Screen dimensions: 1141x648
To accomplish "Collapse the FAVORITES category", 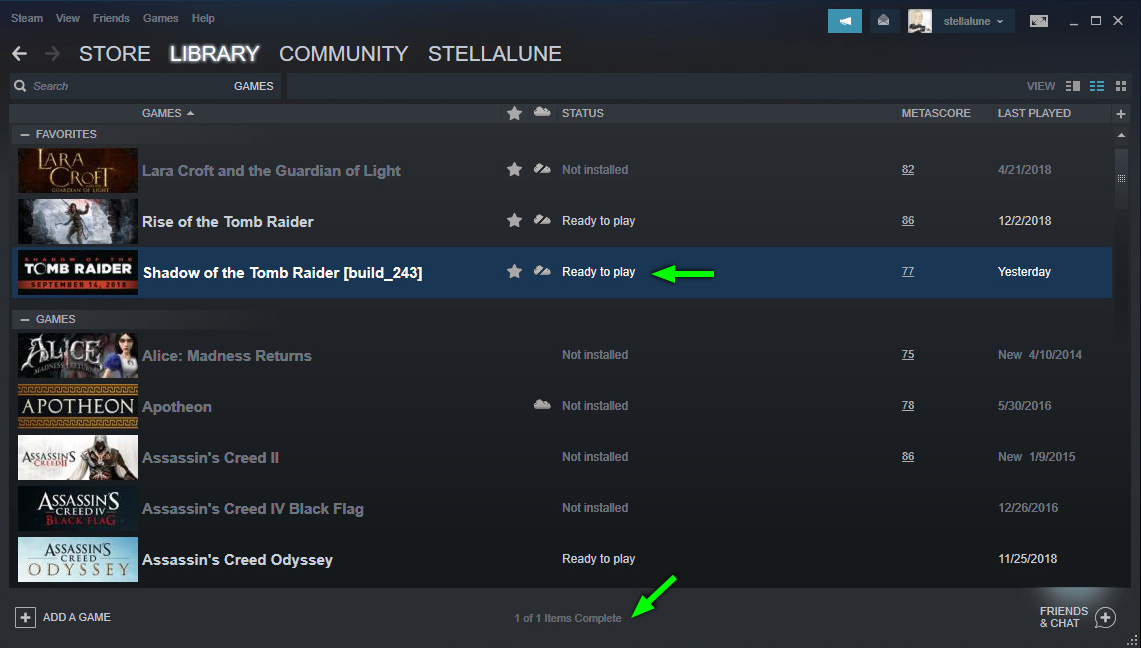I will (x=25, y=134).
